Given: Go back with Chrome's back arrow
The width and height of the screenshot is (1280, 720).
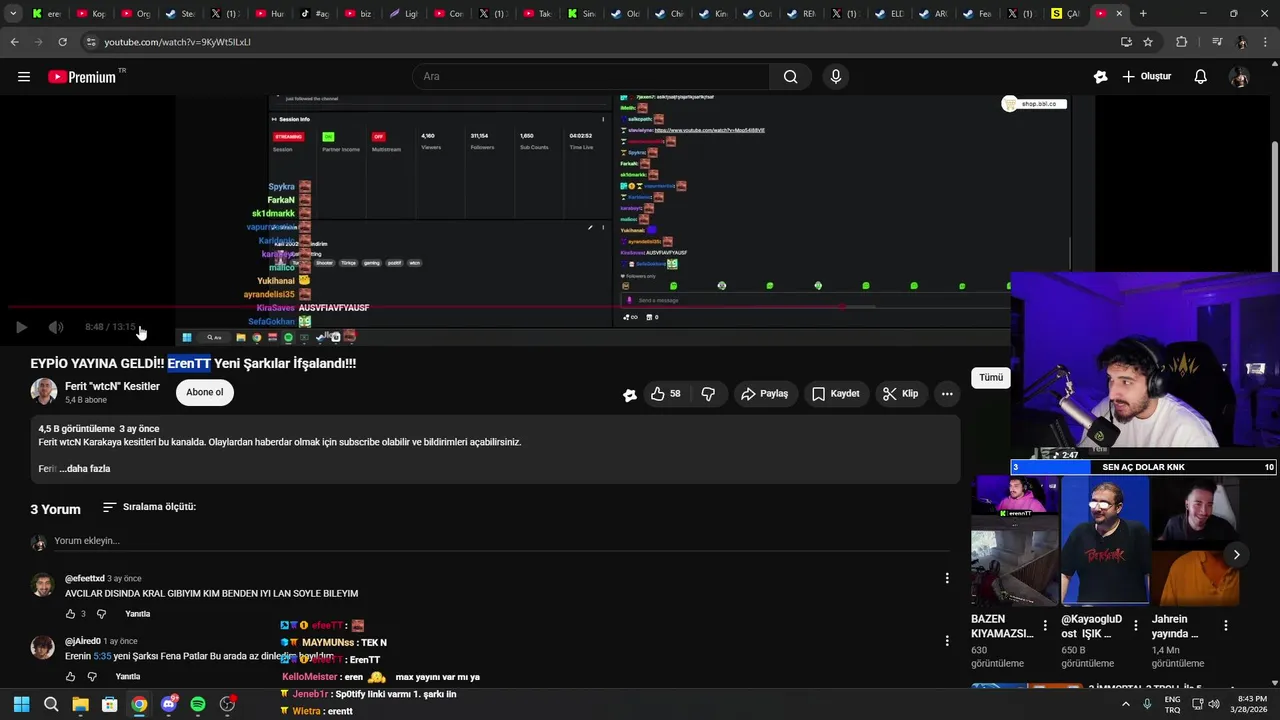Looking at the screenshot, I should tap(14, 42).
